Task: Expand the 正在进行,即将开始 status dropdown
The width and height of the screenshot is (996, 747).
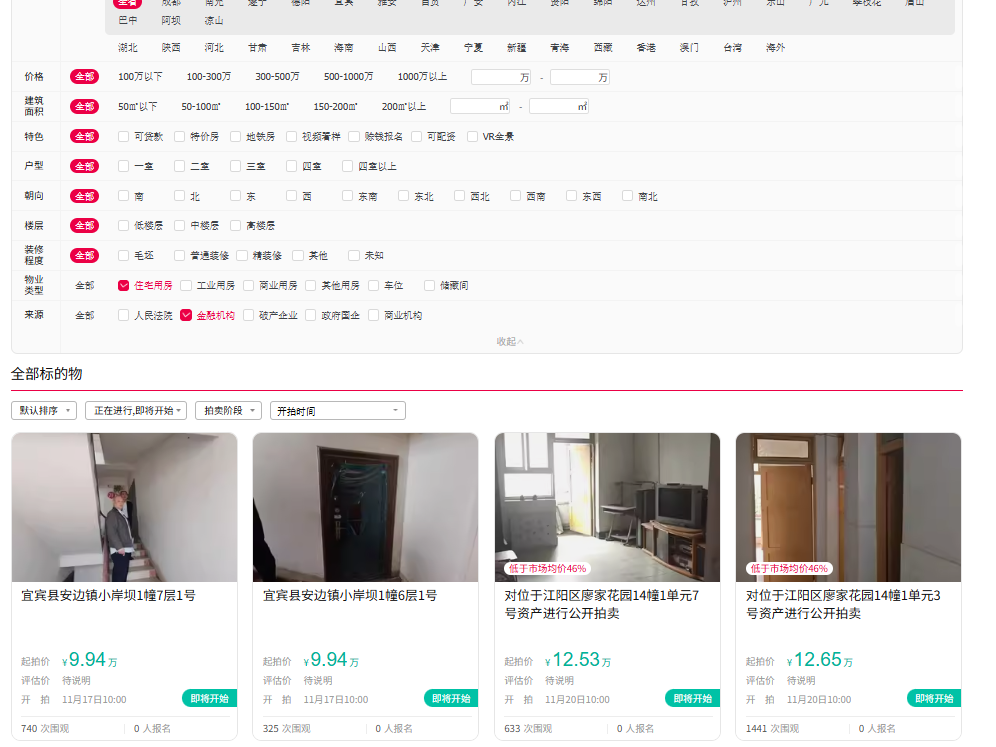Action: pos(136,410)
